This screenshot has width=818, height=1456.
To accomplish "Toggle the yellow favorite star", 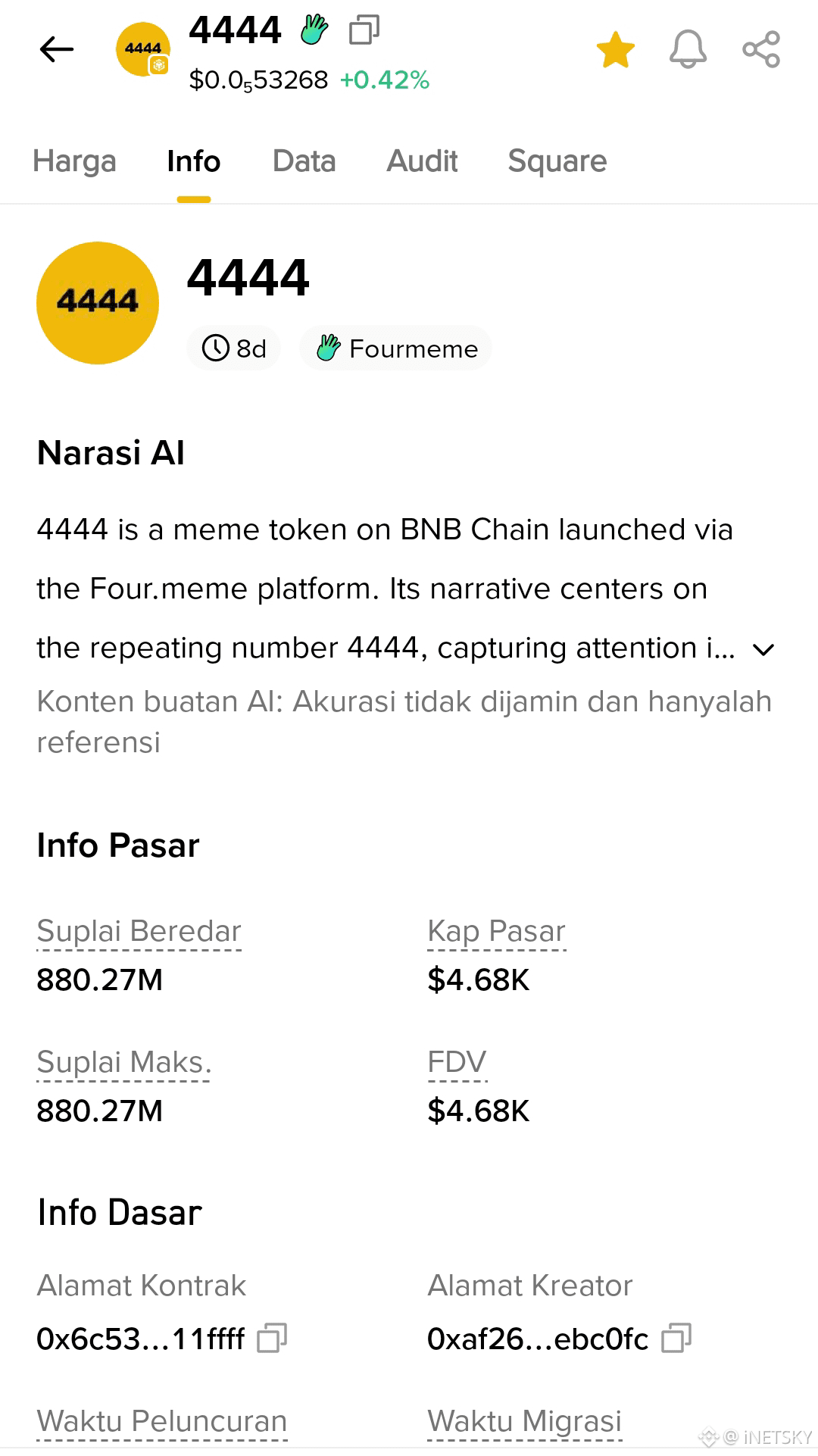I will point(615,50).
